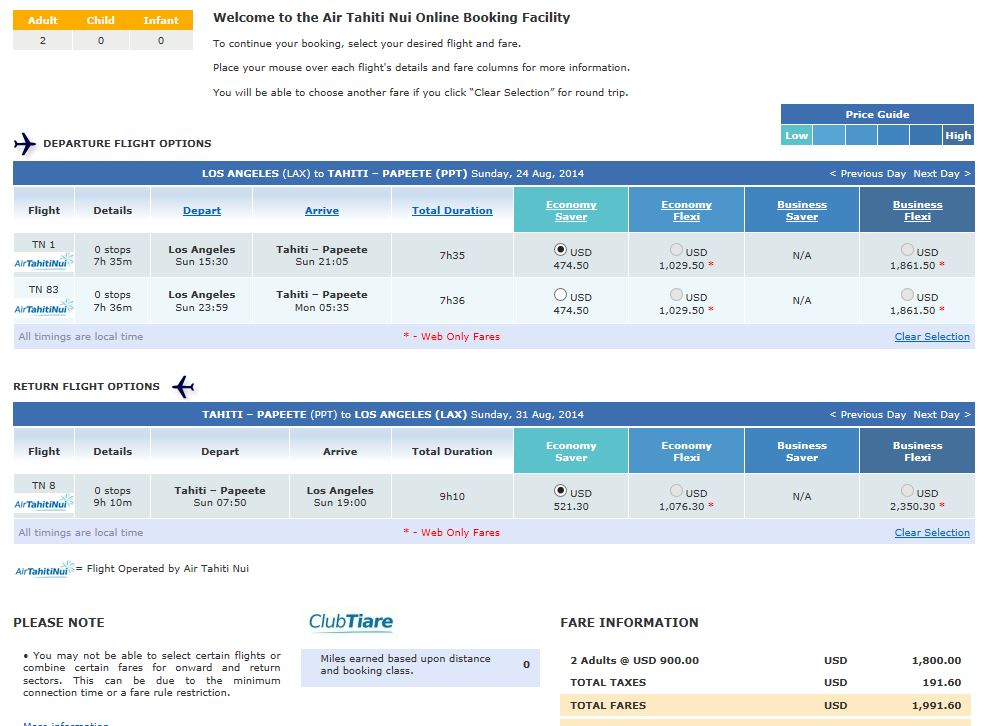Click the 'Sun 19:00' Los Angeles arrival time
The height and width of the screenshot is (726, 986).
click(x=340, y=503)
